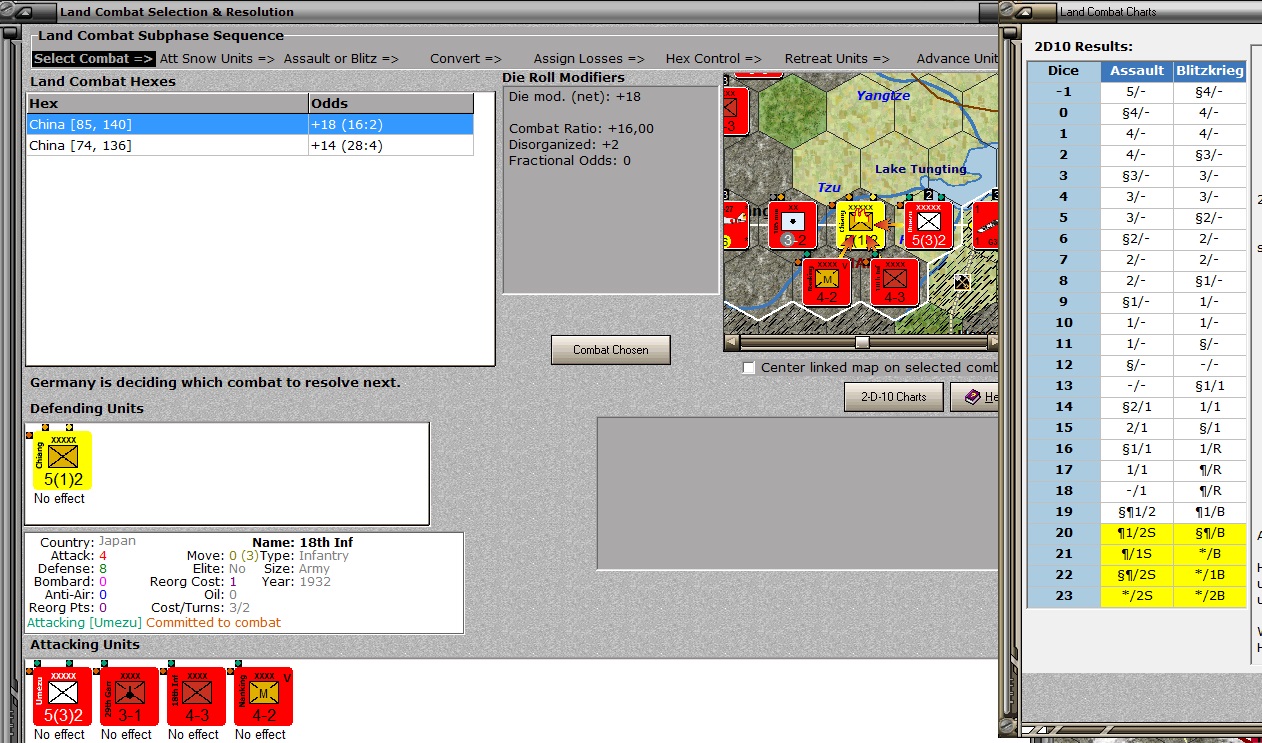
Task: Select the 29th Garr 3-1 attacking unit
Action: 129,696
